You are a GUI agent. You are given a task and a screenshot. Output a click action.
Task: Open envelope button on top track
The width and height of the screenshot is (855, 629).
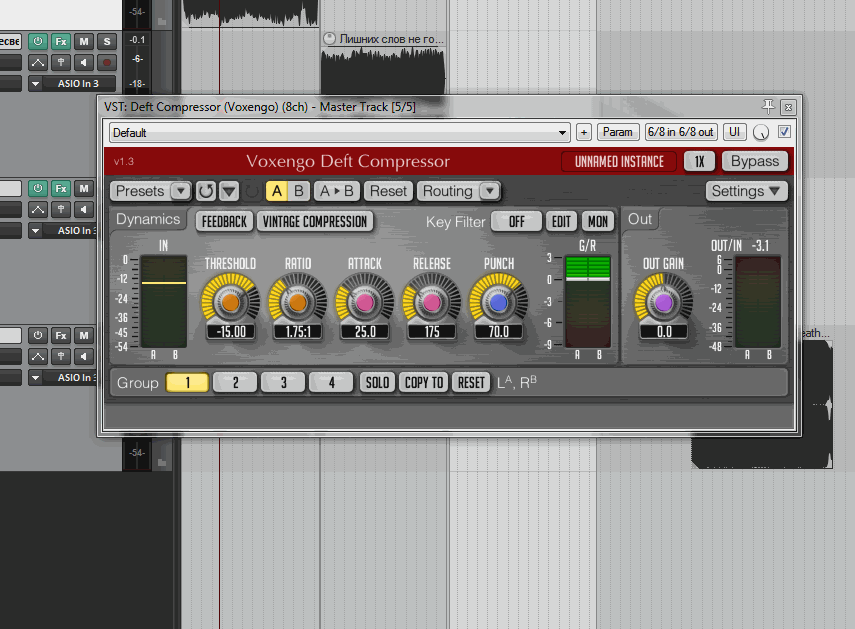(38, 62)
